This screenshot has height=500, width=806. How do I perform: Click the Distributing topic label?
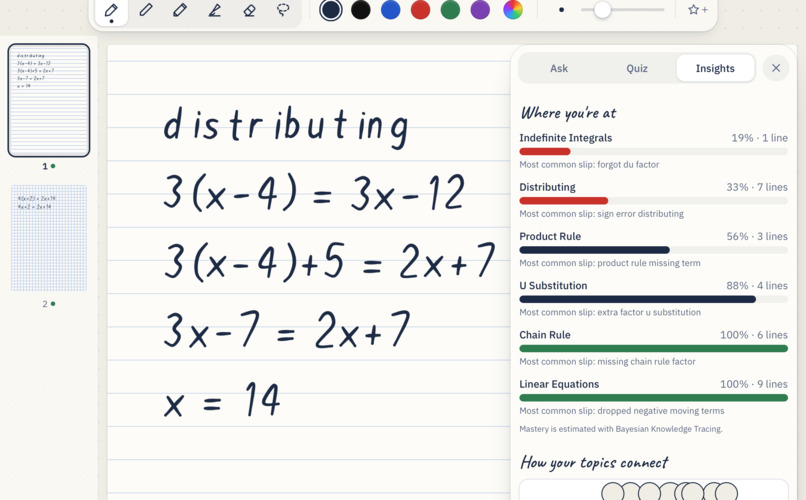click(x=547, y=187)
